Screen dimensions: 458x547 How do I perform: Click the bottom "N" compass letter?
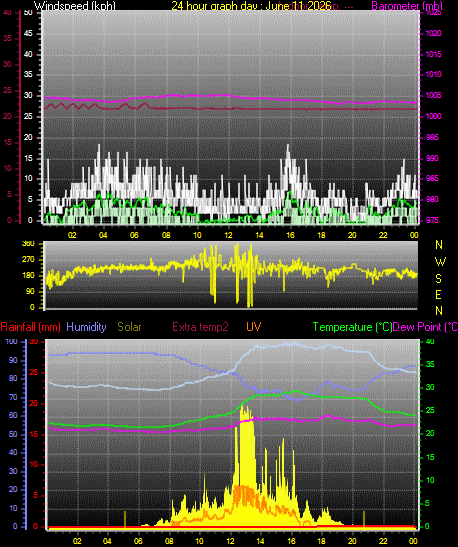click(x=439, y=310)
